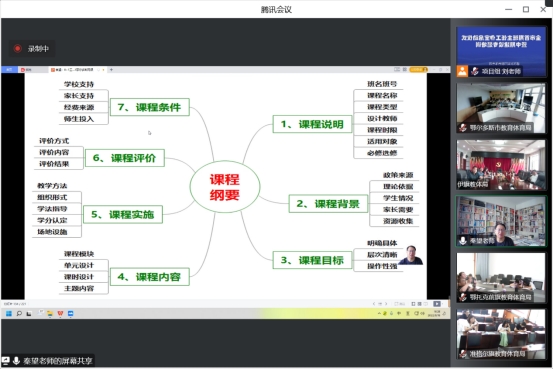Start slideshow with the play icon at bottom right

[x=437, y=304]
